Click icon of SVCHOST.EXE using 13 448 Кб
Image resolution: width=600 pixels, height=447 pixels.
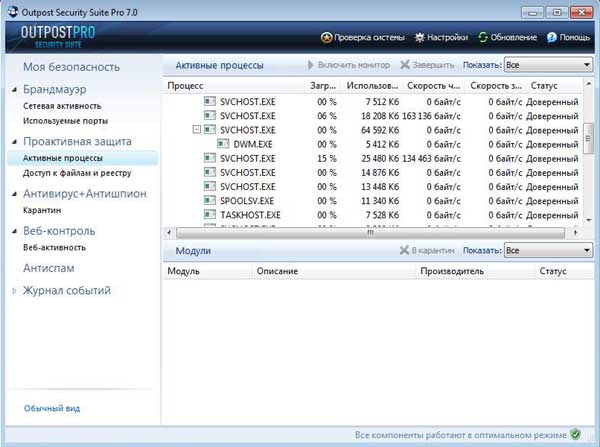click(210, 186)
